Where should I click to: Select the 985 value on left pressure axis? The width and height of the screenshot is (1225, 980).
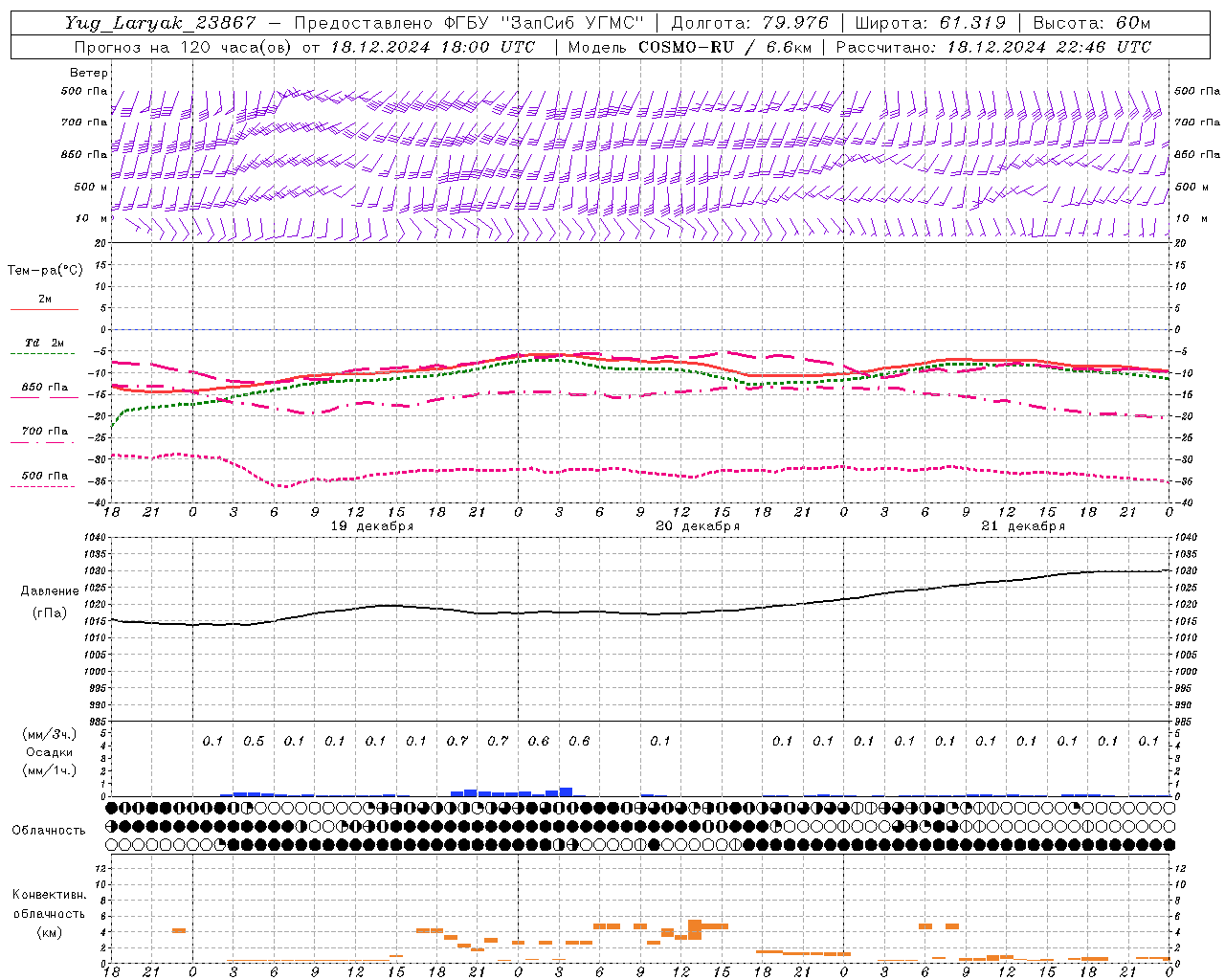coord(97,722)
